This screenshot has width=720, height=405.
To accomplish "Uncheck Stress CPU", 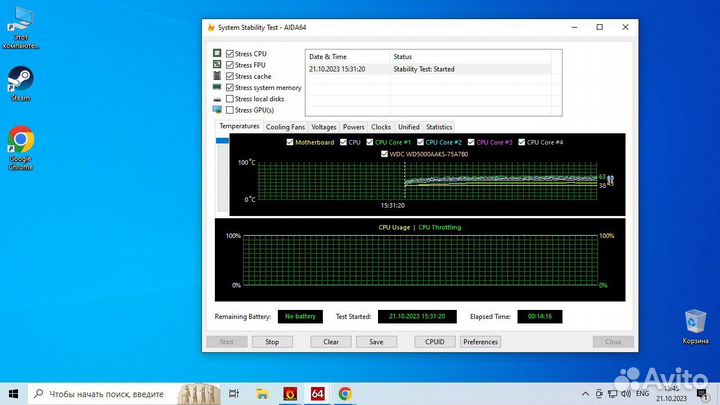I will click(230, 54).
